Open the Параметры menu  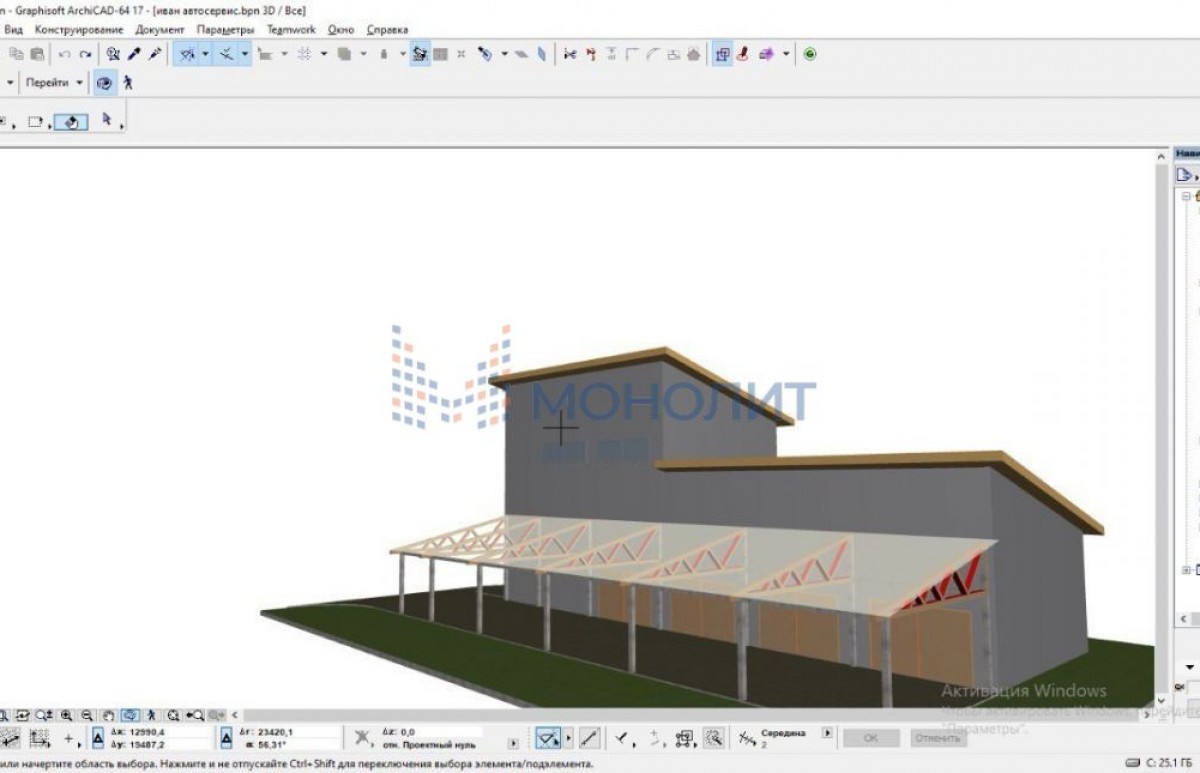pos(226,30)
